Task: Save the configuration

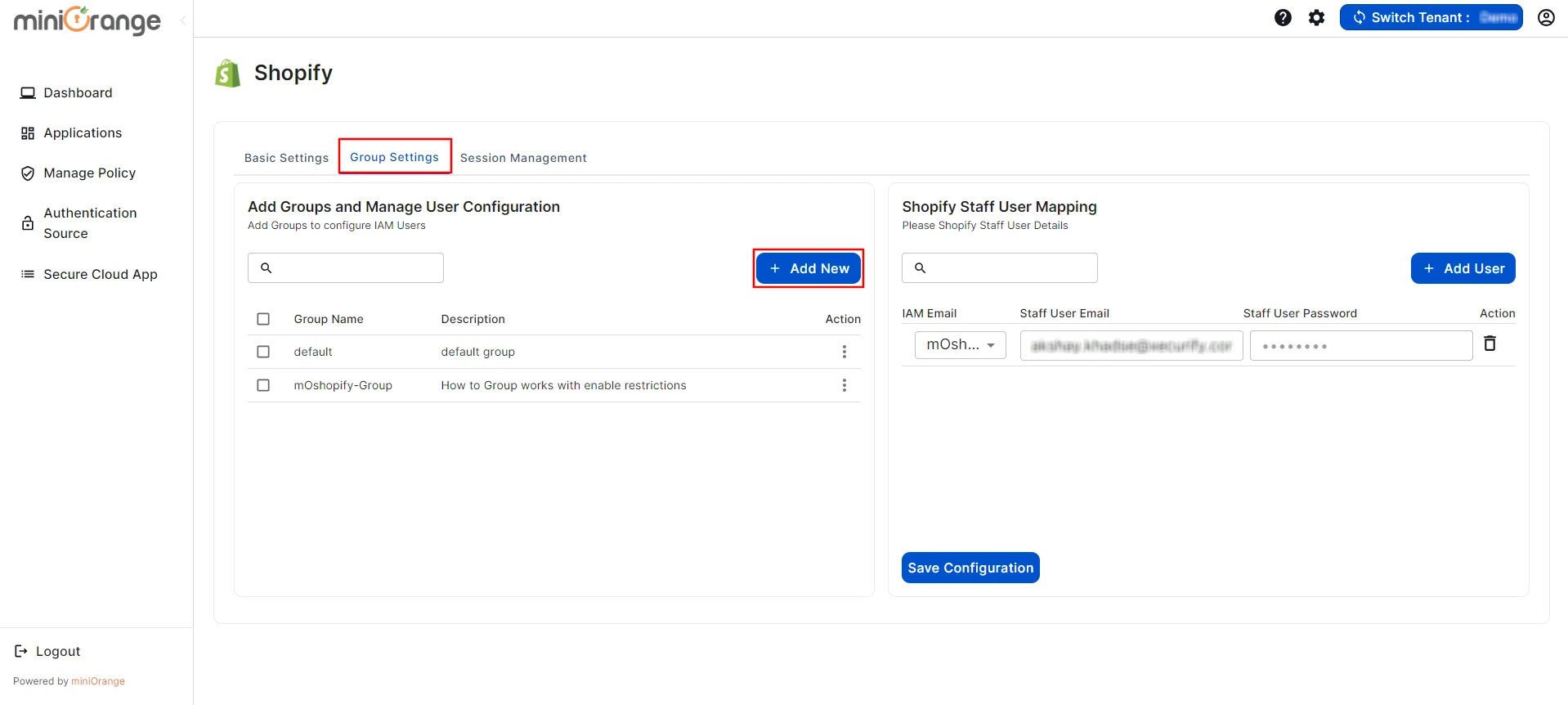Action: click(x=970, y=568)
